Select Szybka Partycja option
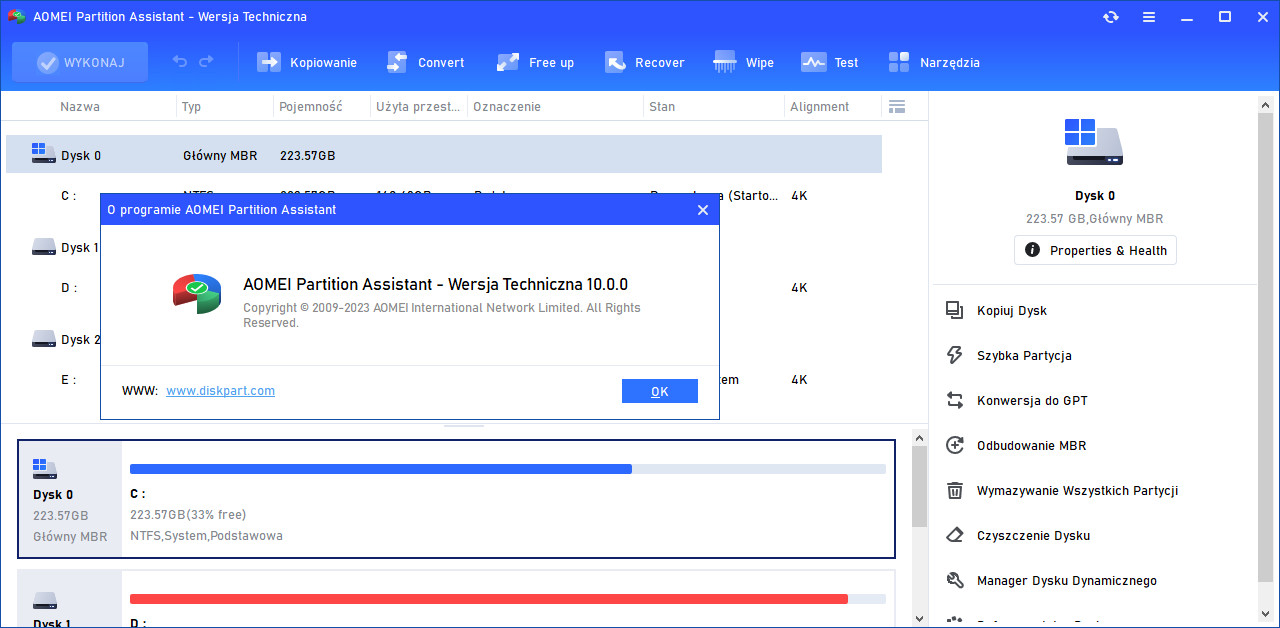Viewport: 1280px width, 628px height. [x=1024, y=355]
